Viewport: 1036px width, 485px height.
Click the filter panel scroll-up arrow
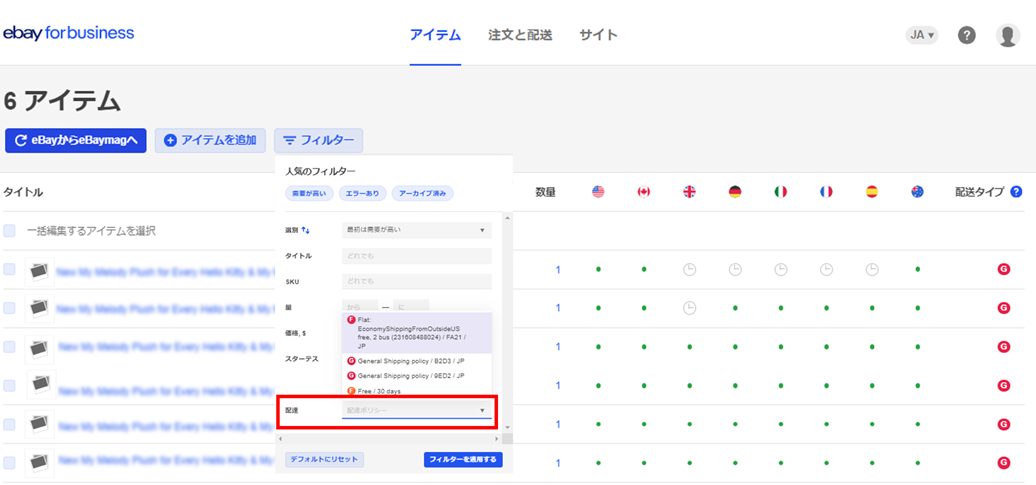507,217
